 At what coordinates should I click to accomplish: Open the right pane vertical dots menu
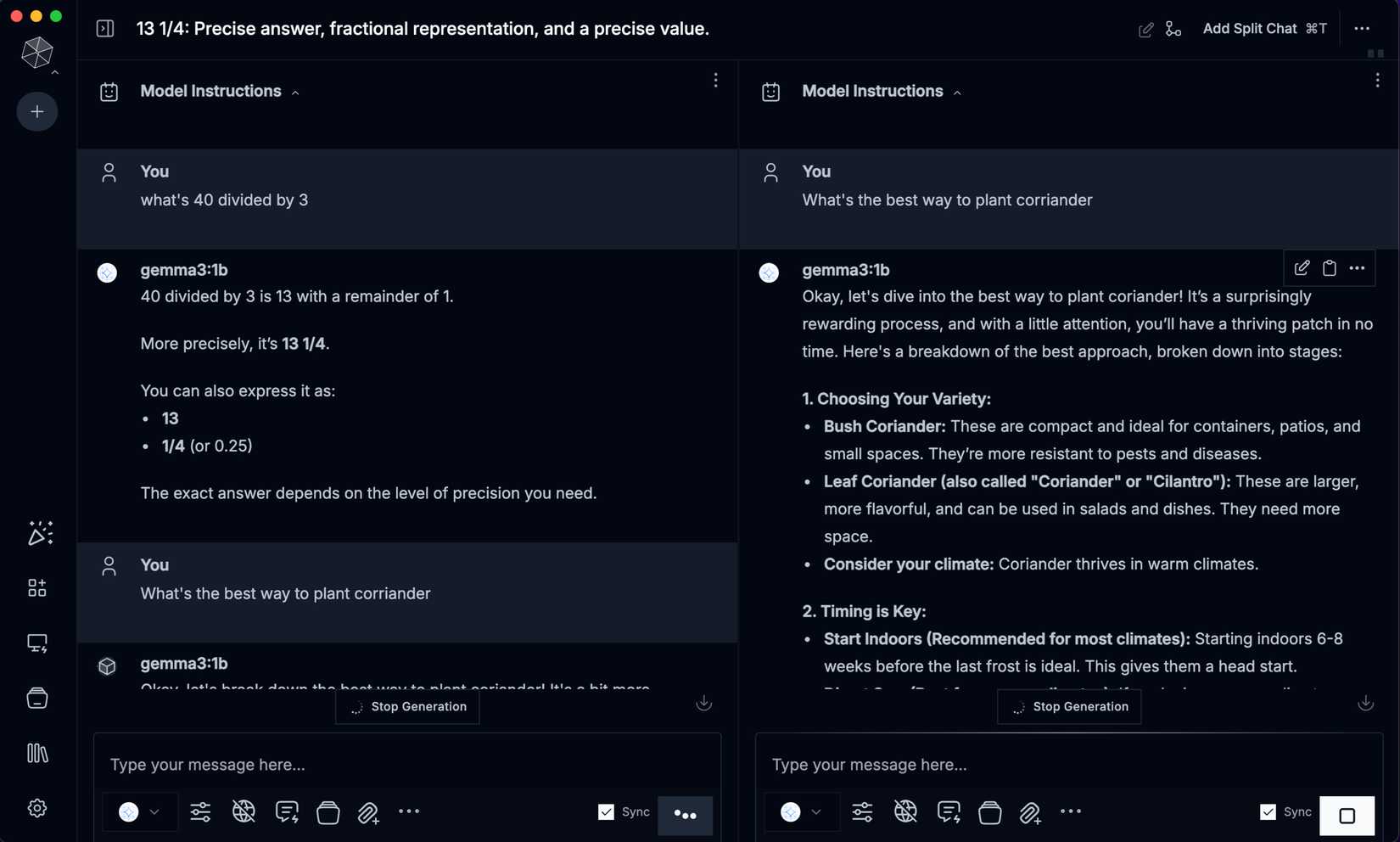[x=1377, y=80]
